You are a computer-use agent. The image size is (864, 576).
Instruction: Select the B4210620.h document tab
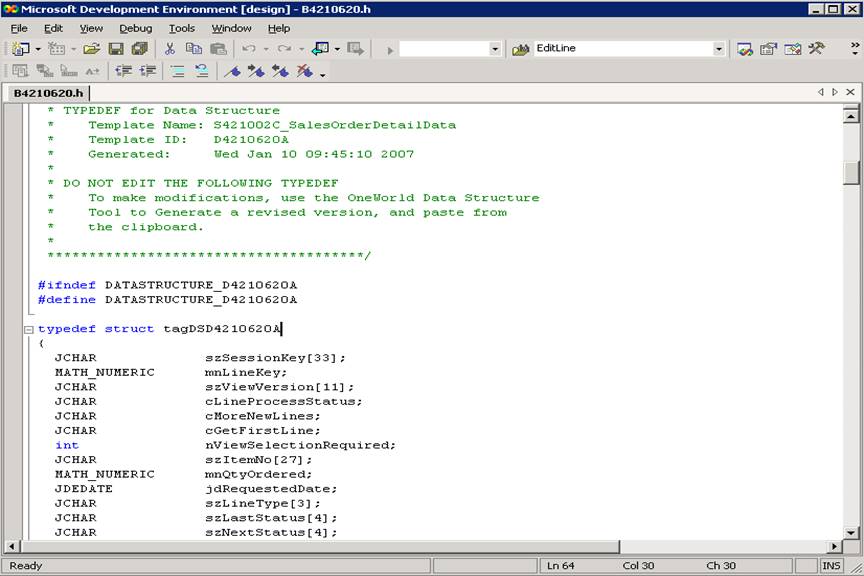point(48,93)
